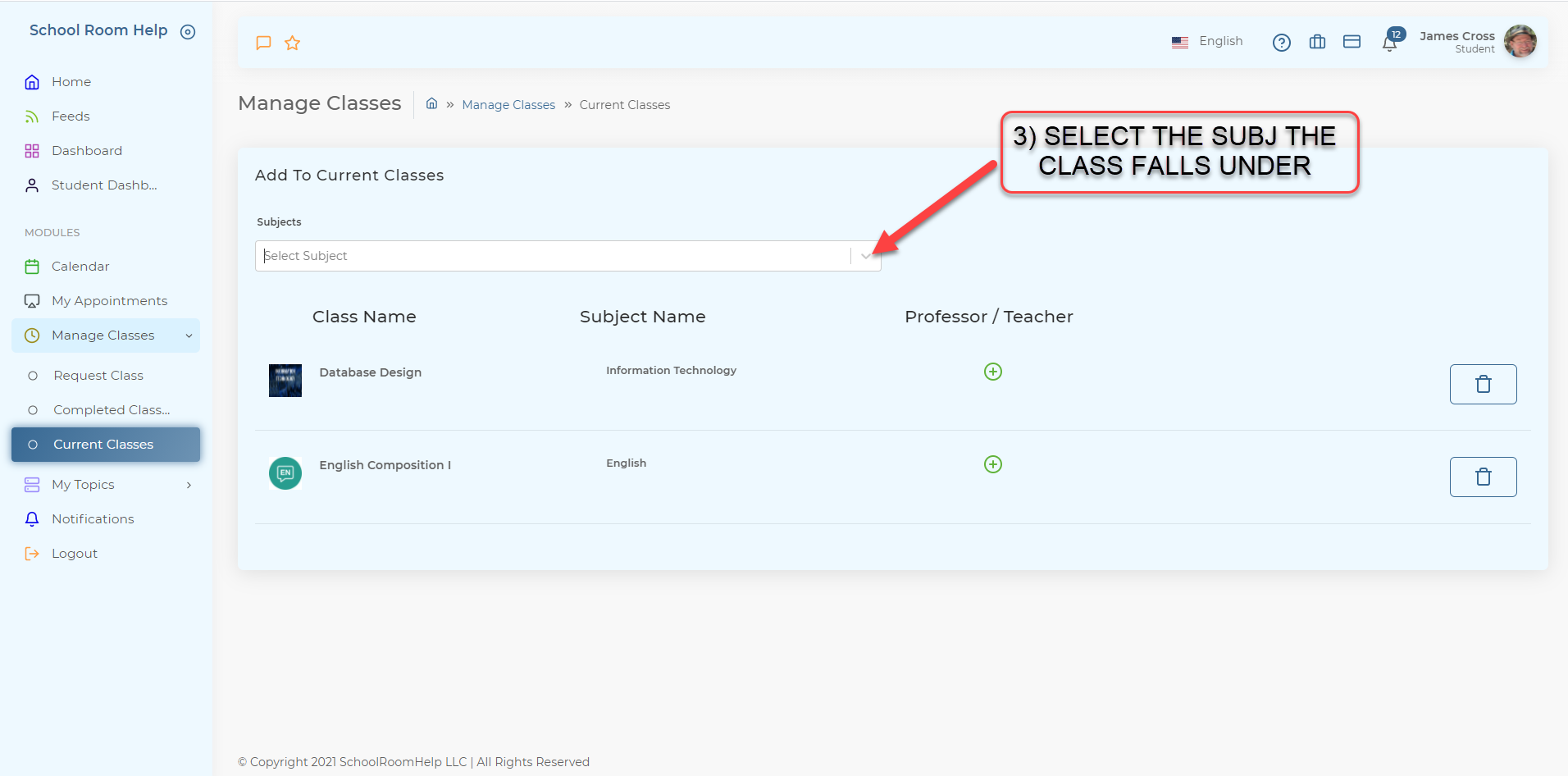Delete the English Composition I class
This screenshot has height=776, width=1568.
1483,477
